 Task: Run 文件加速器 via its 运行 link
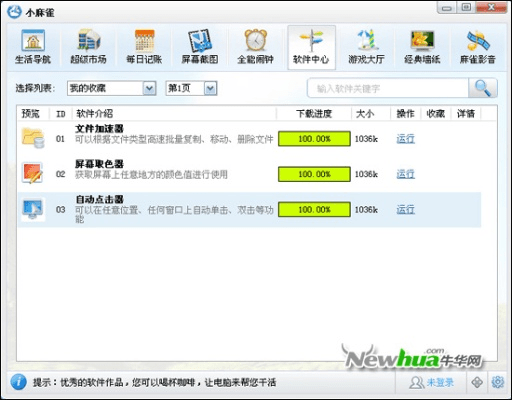coord(406,138)
